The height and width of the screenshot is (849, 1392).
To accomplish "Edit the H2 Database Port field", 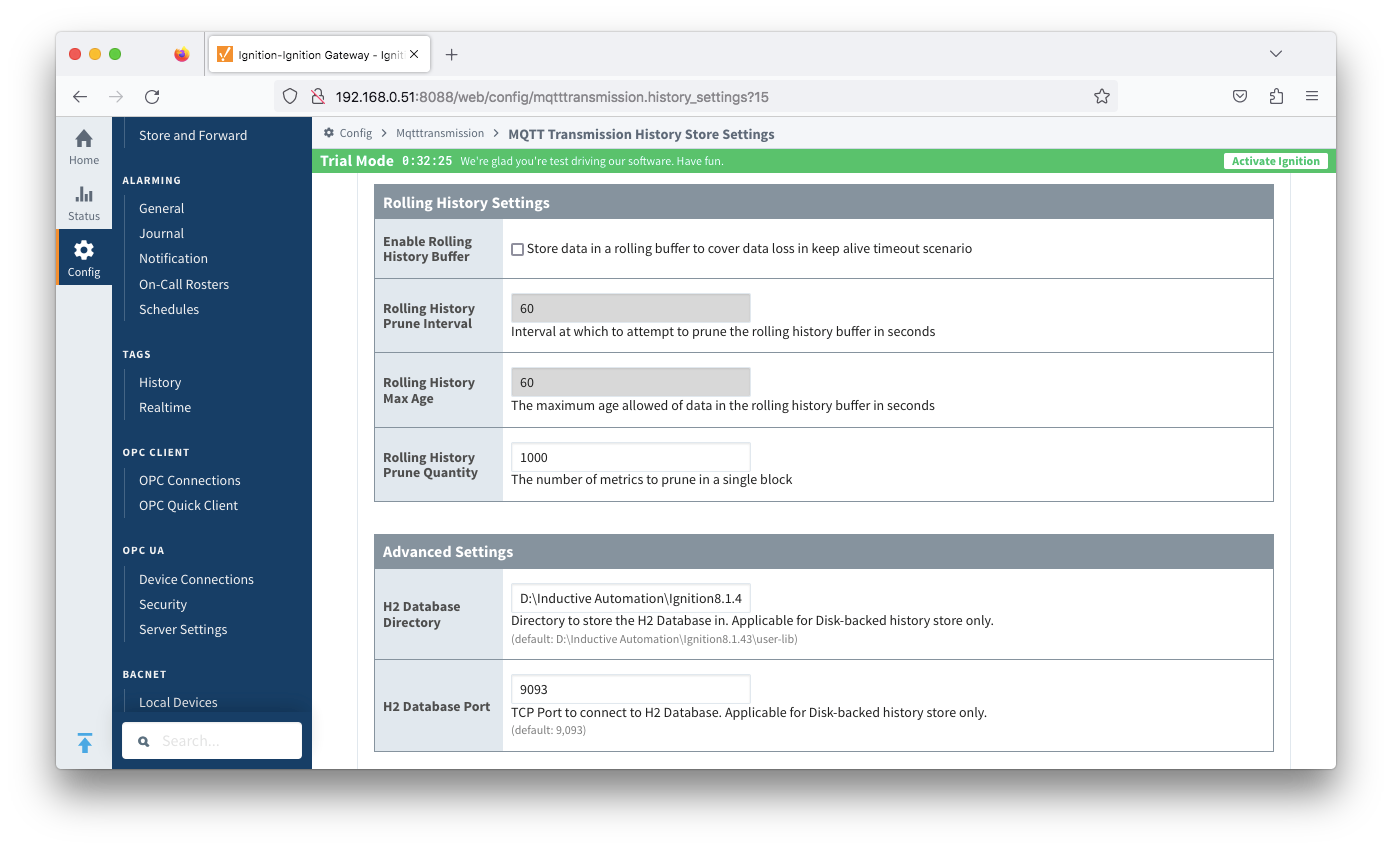I will click(631, 689).
